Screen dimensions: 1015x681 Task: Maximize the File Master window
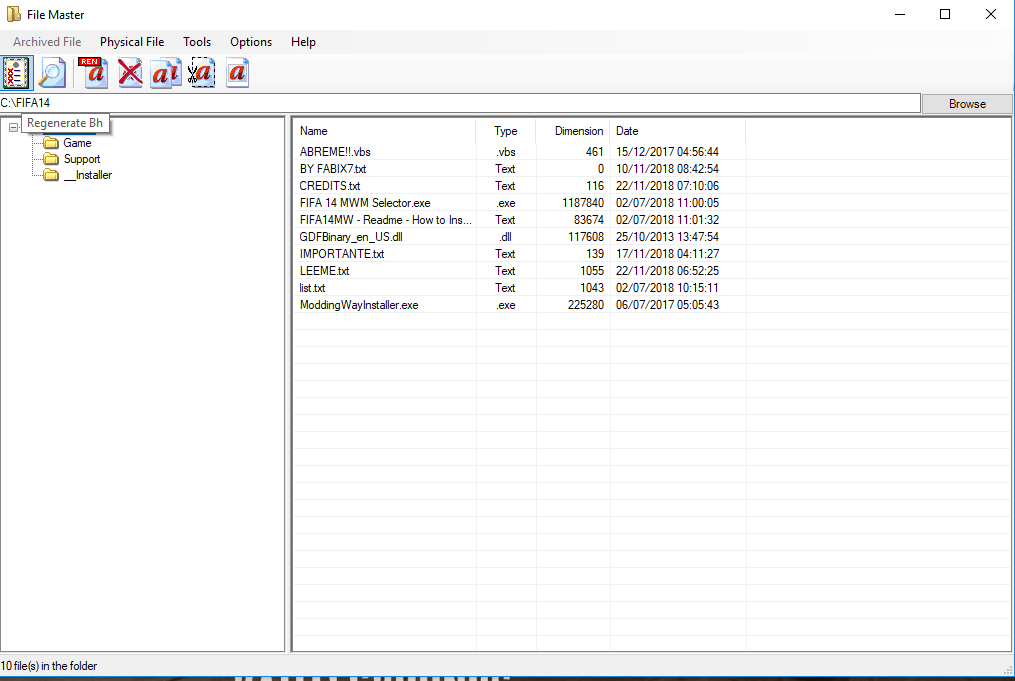tap(945, 14)
